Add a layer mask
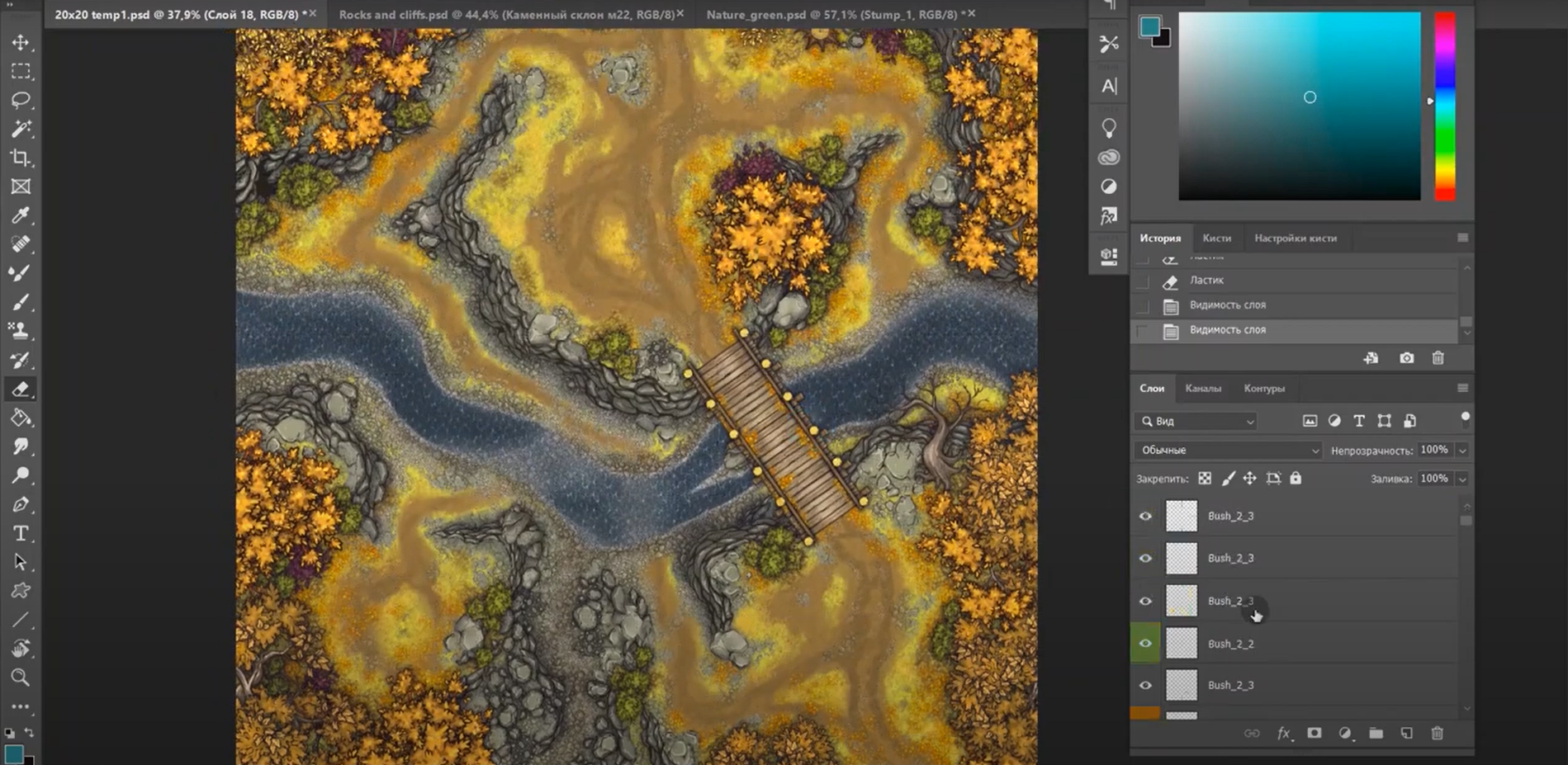This screenshot has height=765, width=1568. 1314,733
